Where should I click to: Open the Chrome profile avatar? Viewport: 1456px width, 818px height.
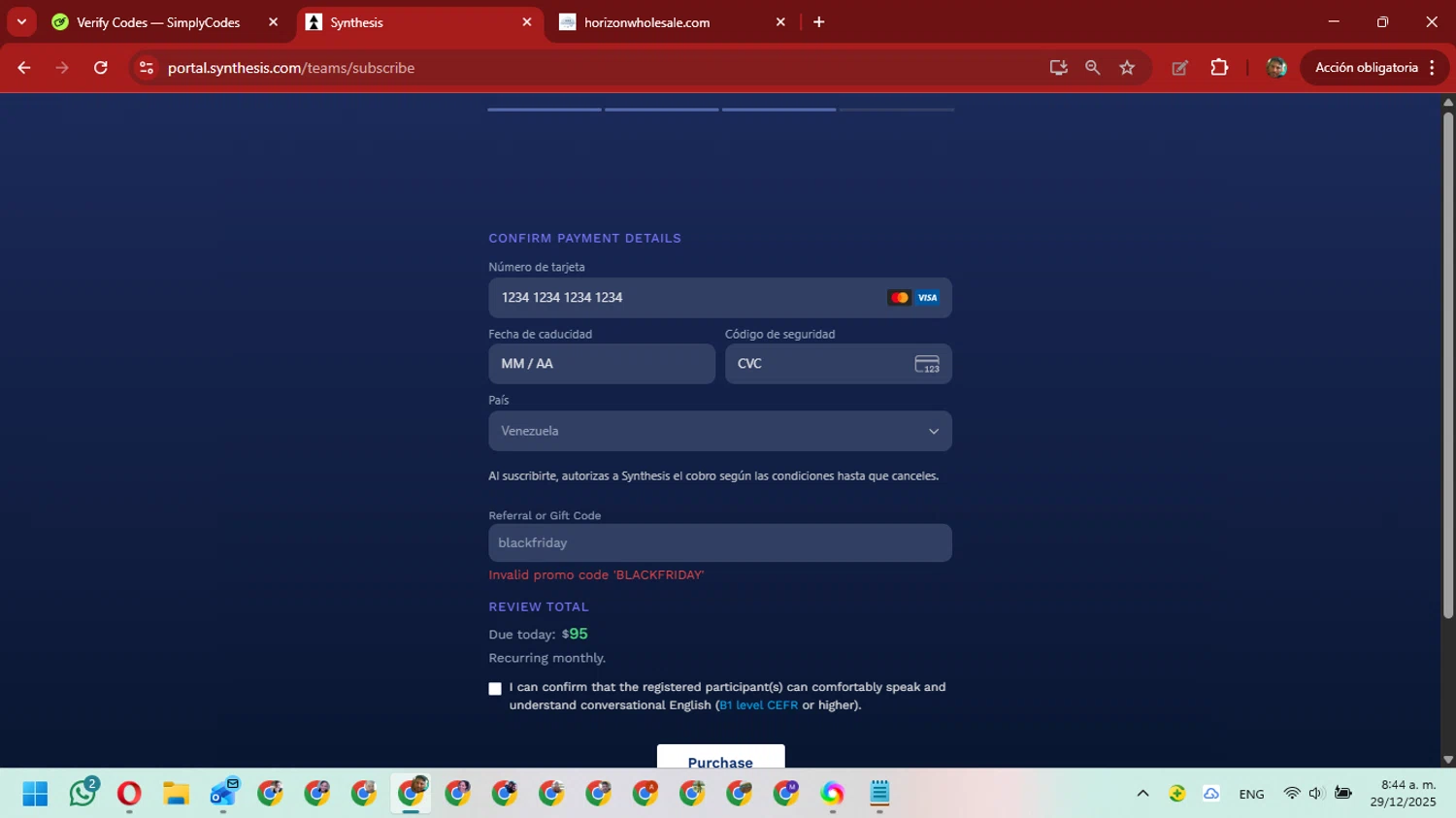click(x=1276, y=68)
